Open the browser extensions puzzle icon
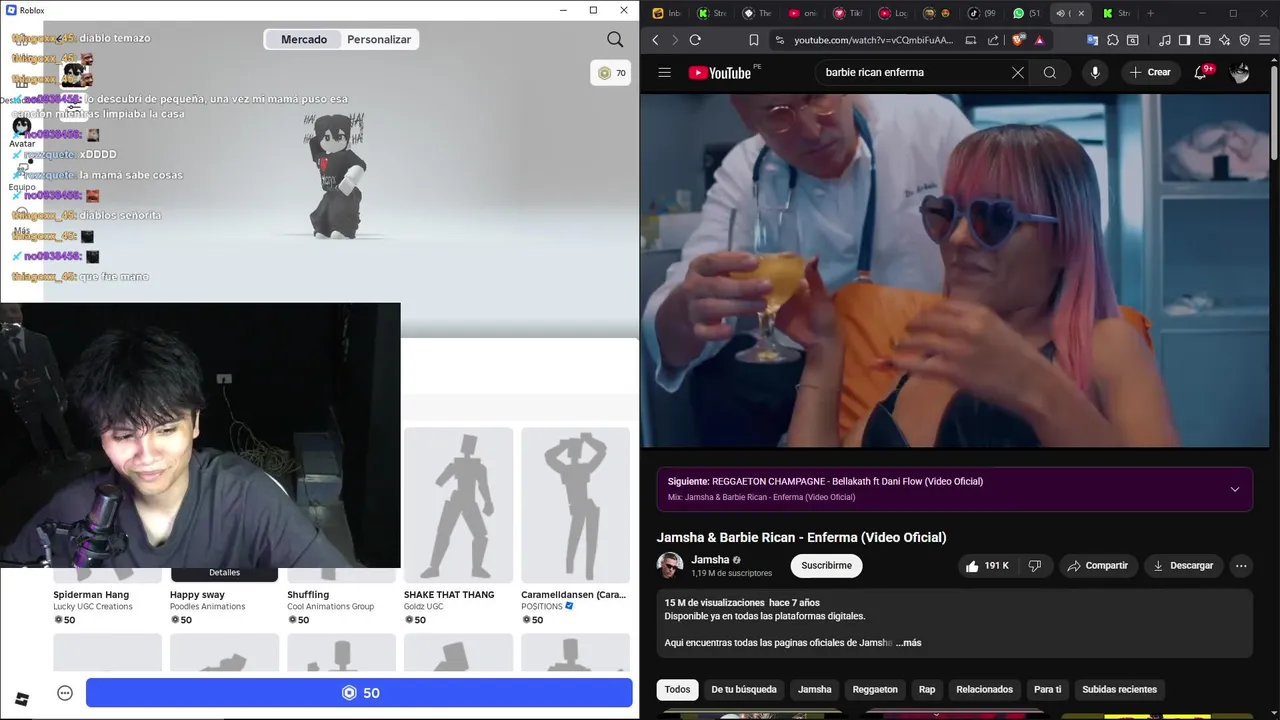 [1113, 40]
